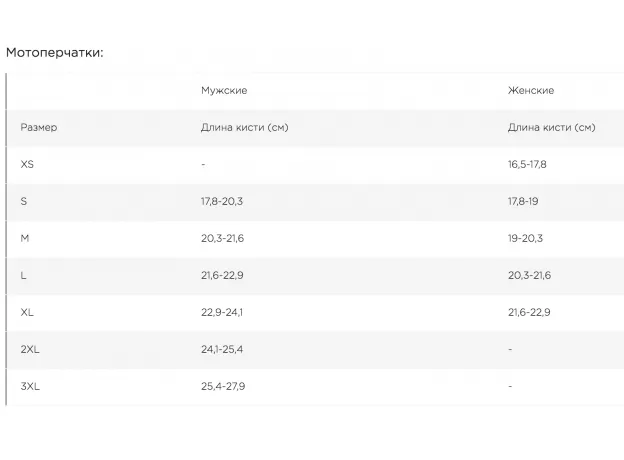Image resolution: width=624 pixels, height=460 pixels.
Task: Select the 2XL size row label
Action: (x=30, y=349)
